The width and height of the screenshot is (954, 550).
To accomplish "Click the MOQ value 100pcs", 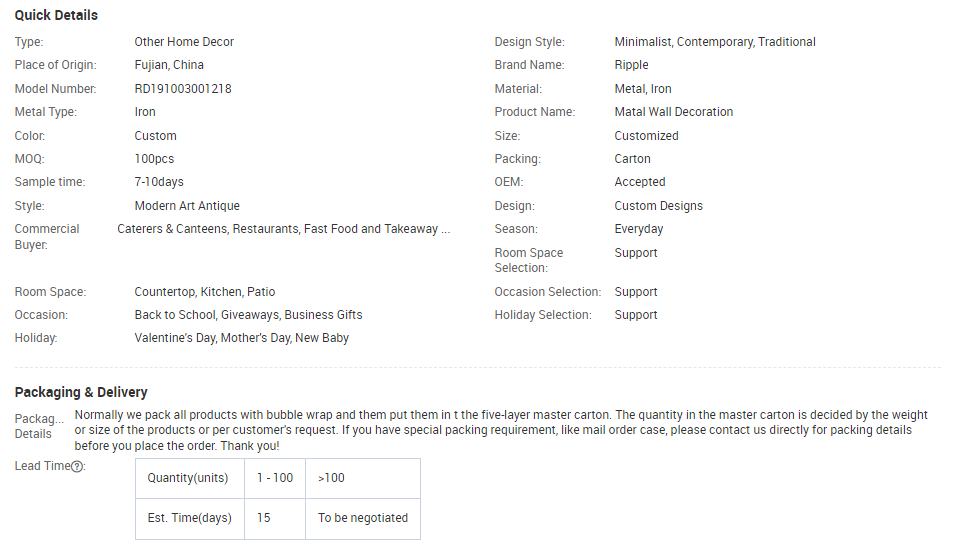I will (x=154, y=159).
